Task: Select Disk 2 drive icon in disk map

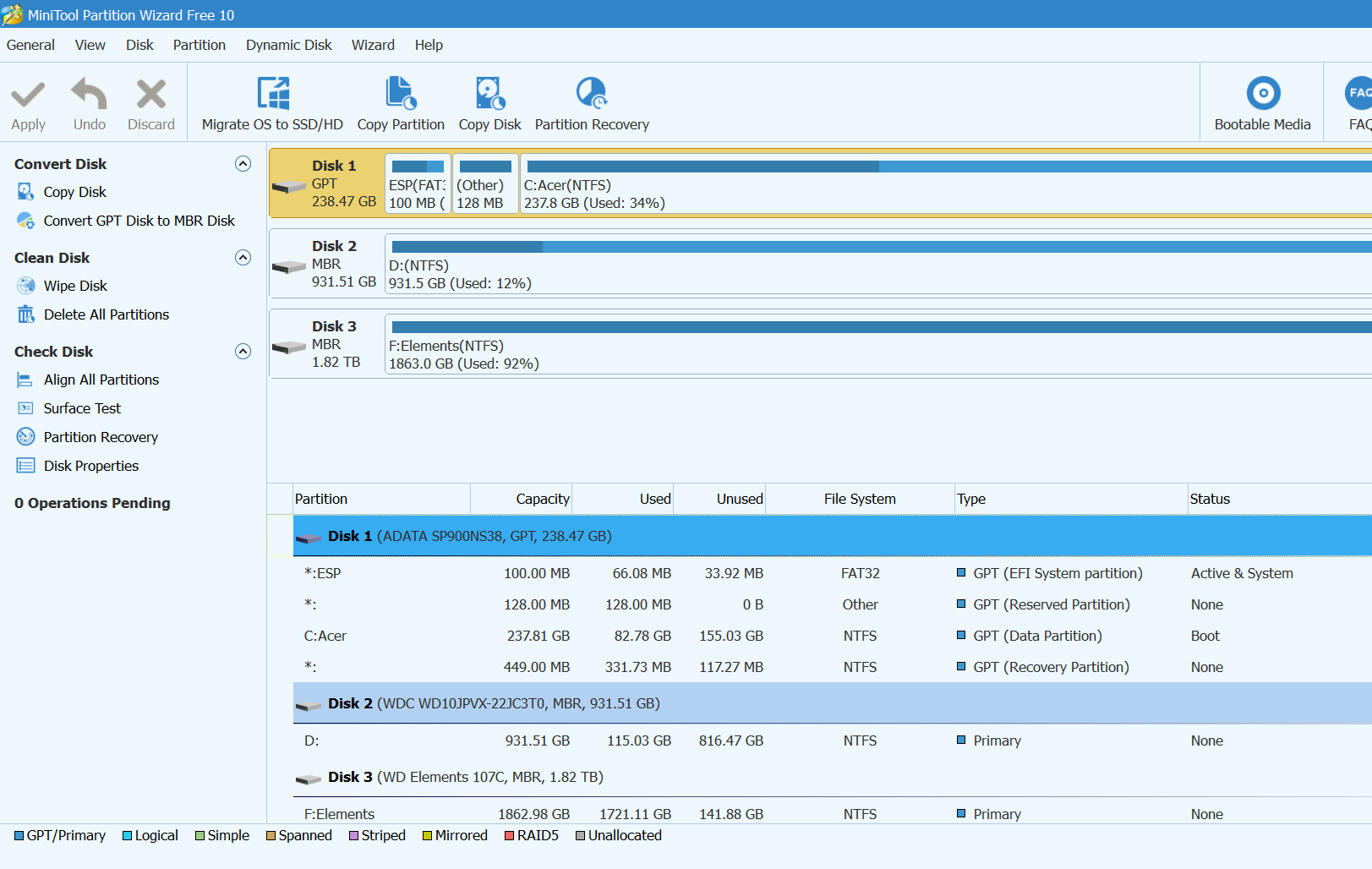Action: click(289, 267)
